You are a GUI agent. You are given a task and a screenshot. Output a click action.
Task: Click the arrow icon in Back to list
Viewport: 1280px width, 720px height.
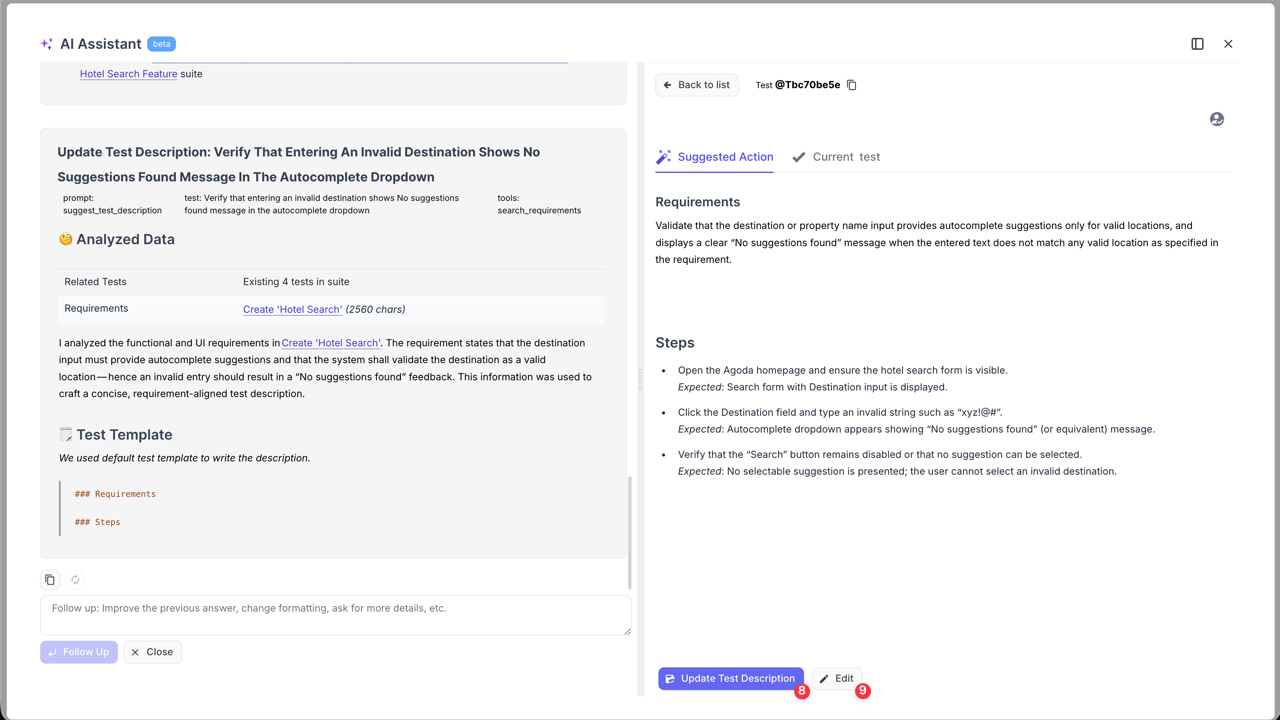[x=668, y=85]
